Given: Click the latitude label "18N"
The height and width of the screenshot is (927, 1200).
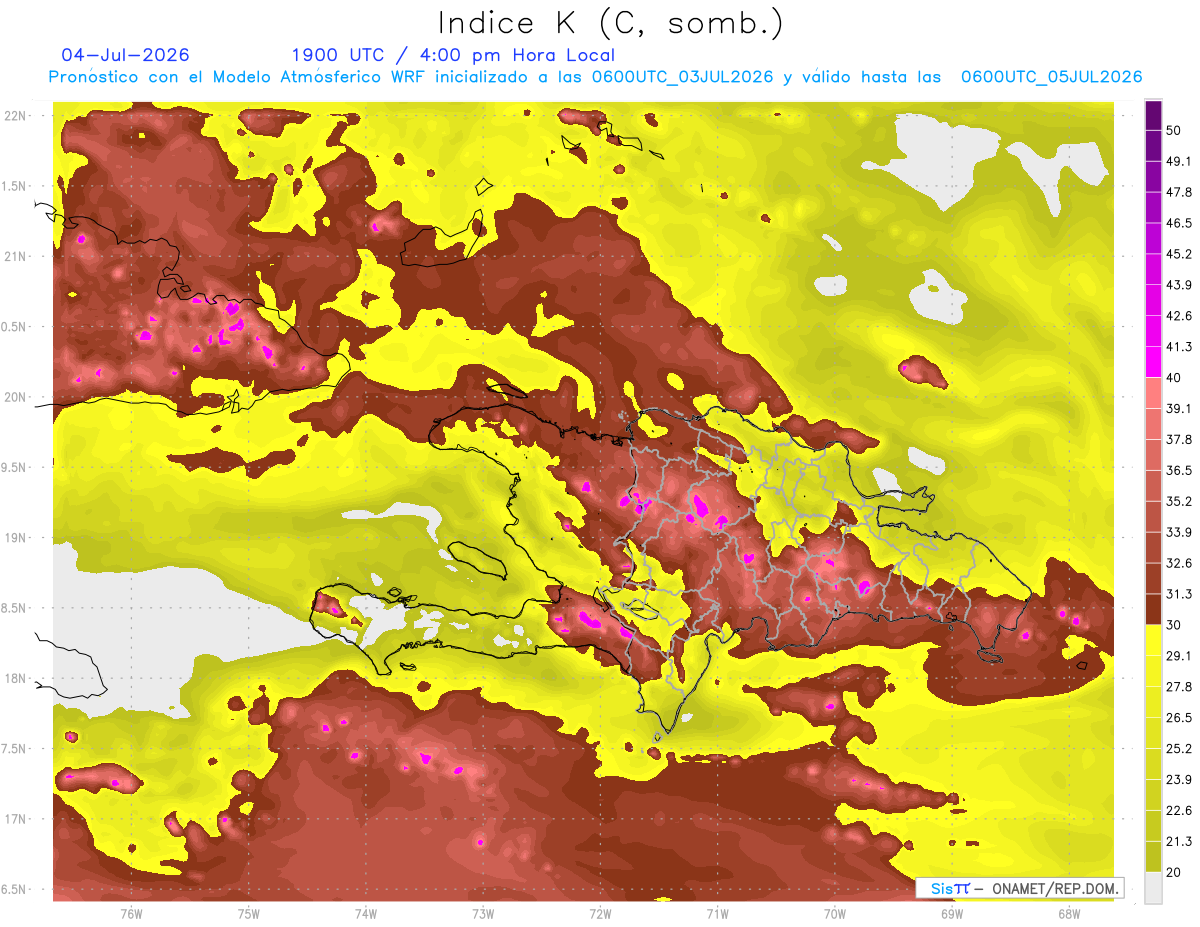Looking at the screenshot, I should (15, 678).
